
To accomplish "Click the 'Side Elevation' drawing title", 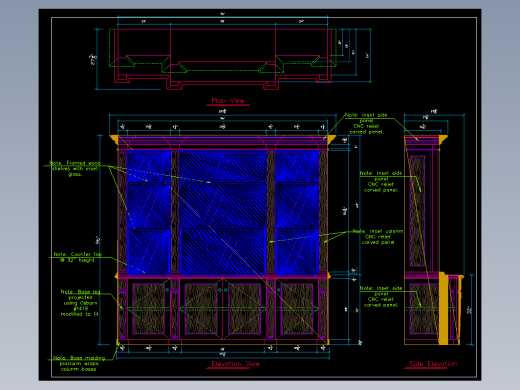I will pos(433,364).
